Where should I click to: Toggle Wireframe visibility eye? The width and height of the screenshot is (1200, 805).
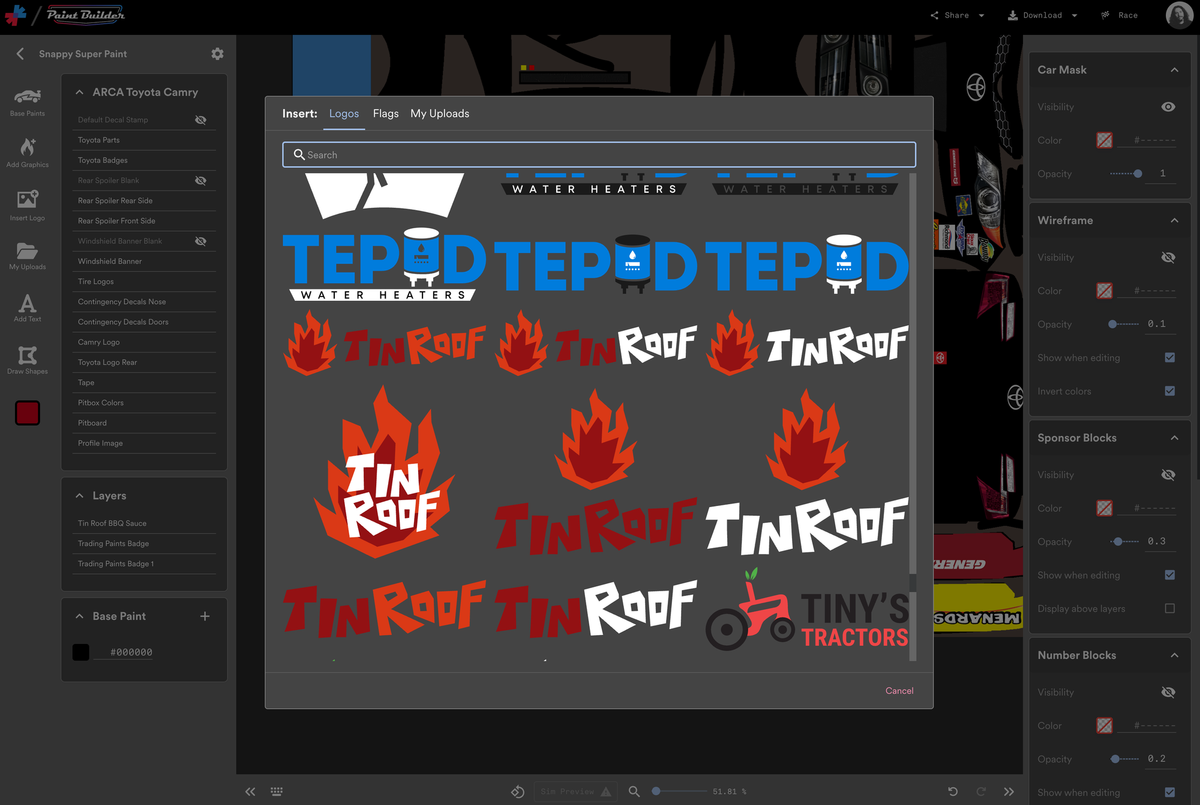click(x=1168, y=257)
